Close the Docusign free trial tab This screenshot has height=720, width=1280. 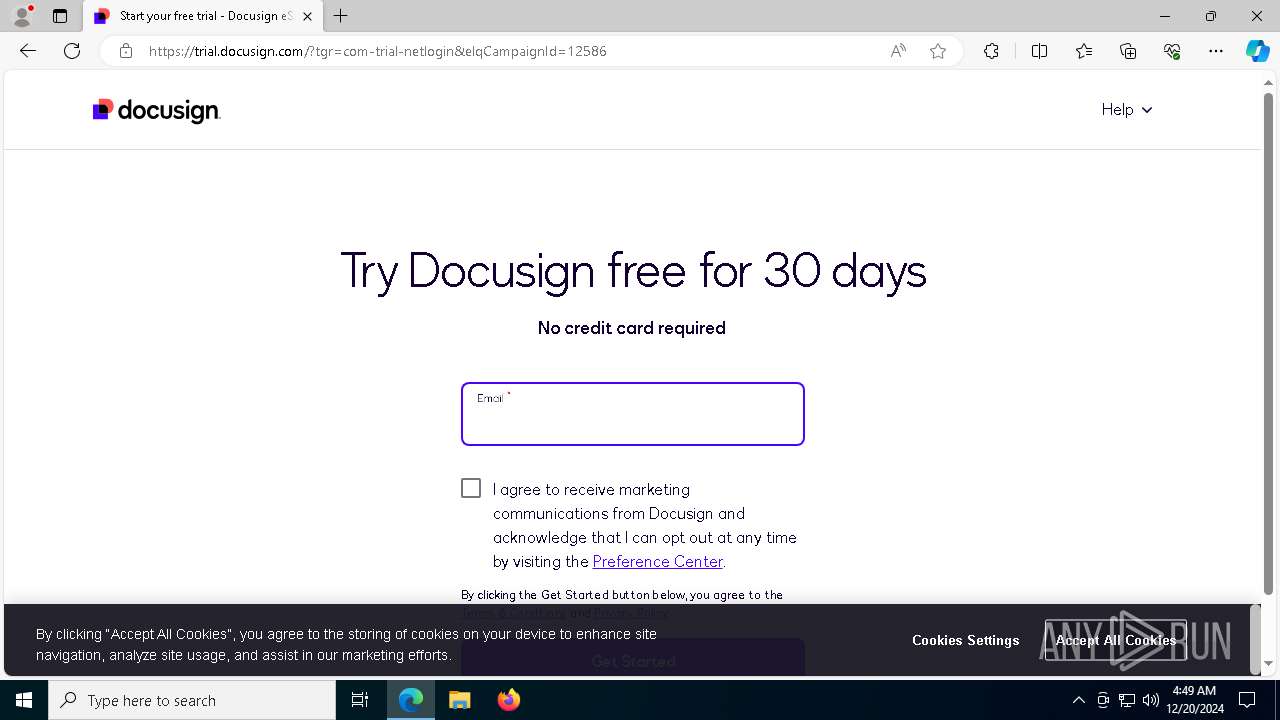[x=308, y=16]
